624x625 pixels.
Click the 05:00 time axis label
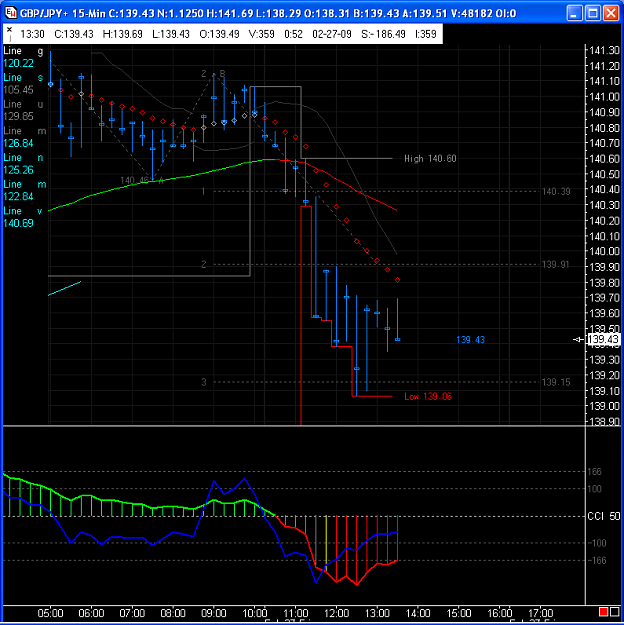click(x=50, y=613)
